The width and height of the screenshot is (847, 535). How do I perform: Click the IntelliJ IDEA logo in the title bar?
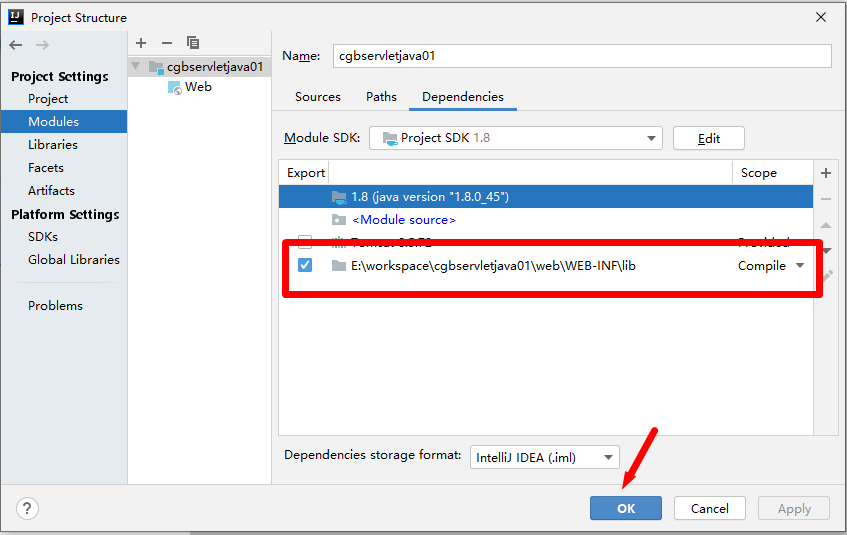16,17
